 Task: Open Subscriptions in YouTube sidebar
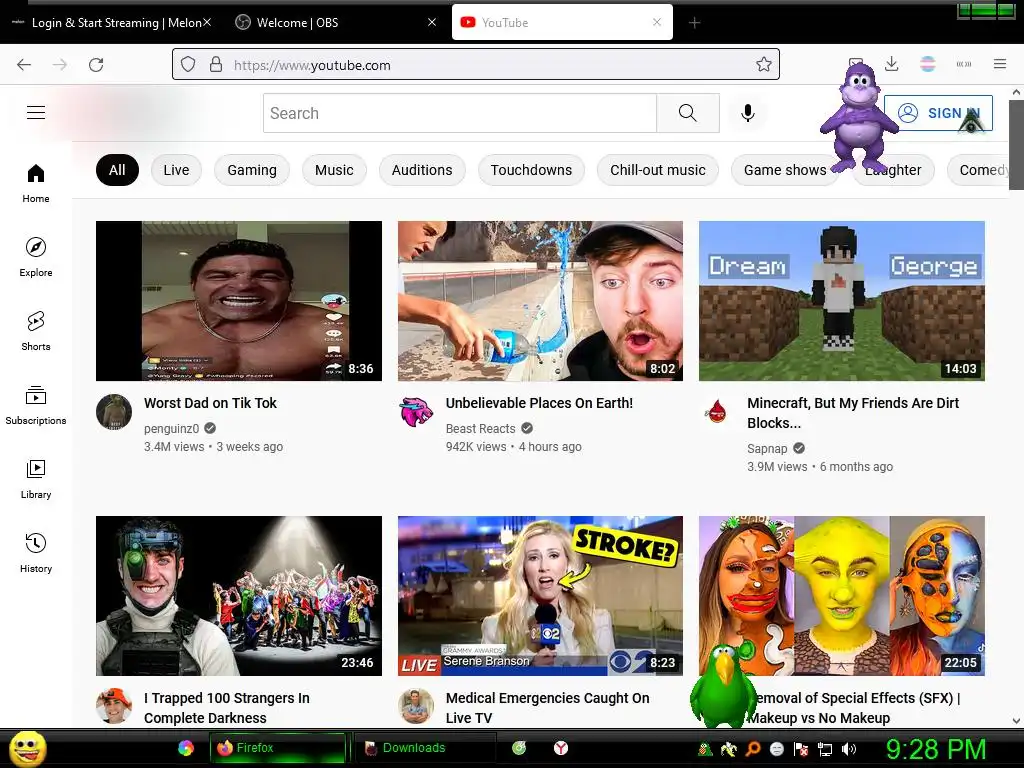click(36, 405)
